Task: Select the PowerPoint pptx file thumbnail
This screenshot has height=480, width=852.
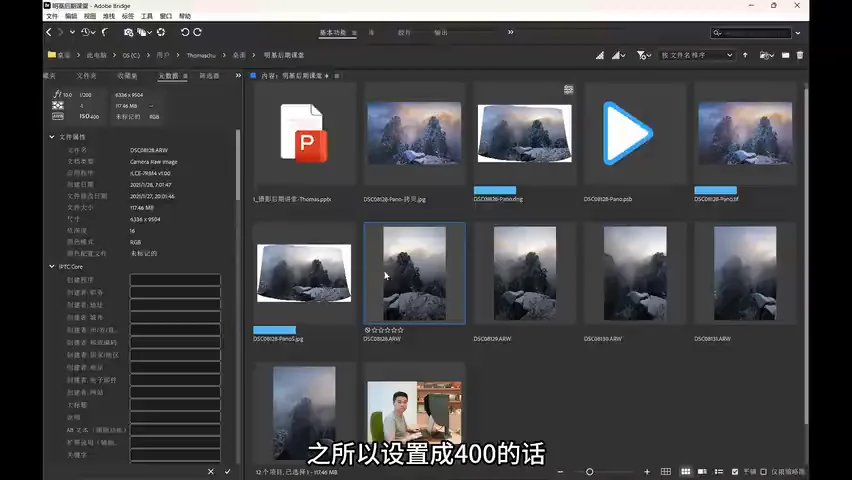Action: click(304, 133)
